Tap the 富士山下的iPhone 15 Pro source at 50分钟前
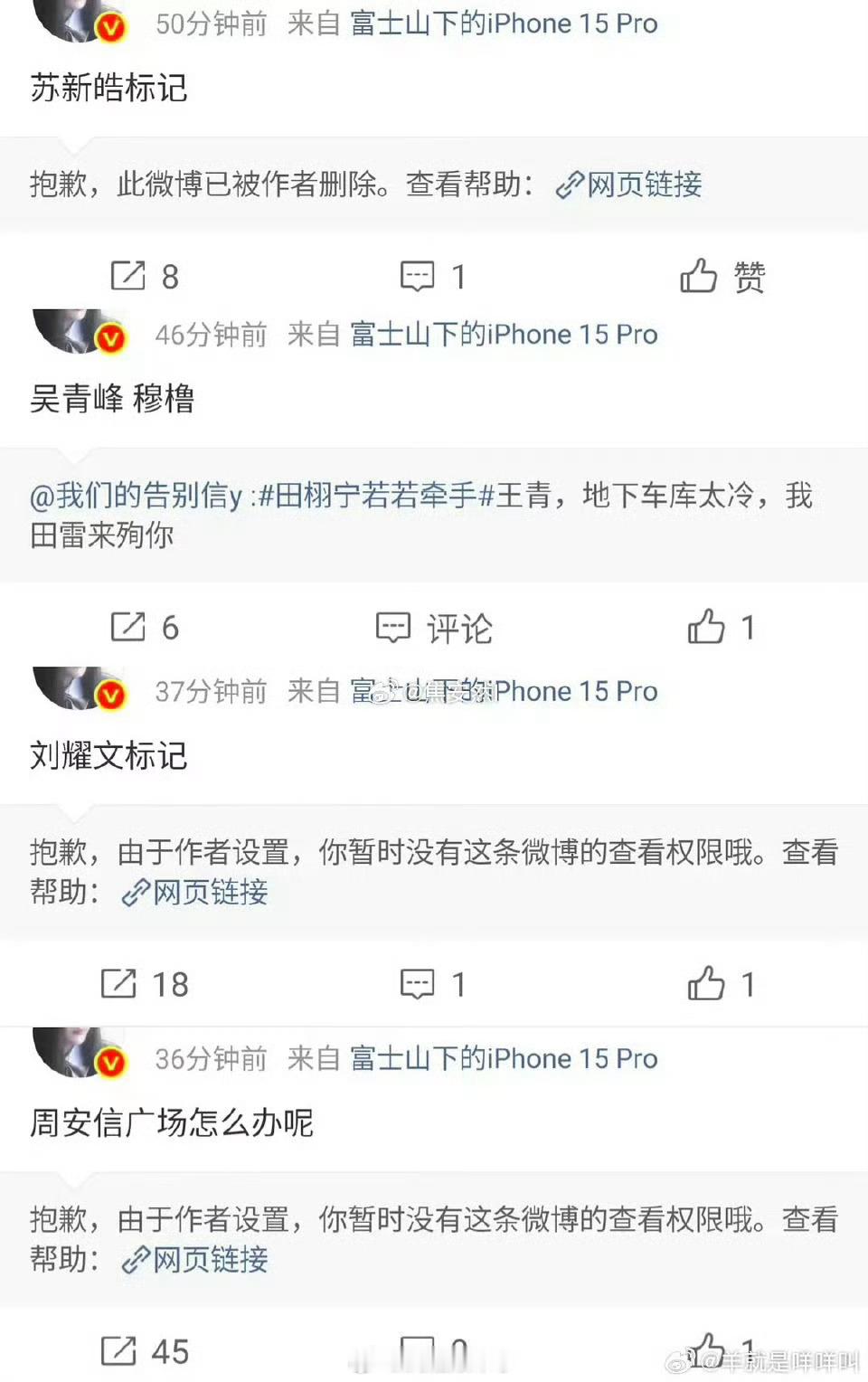This screenshot has height=1382, width=868. coord(504,24)
